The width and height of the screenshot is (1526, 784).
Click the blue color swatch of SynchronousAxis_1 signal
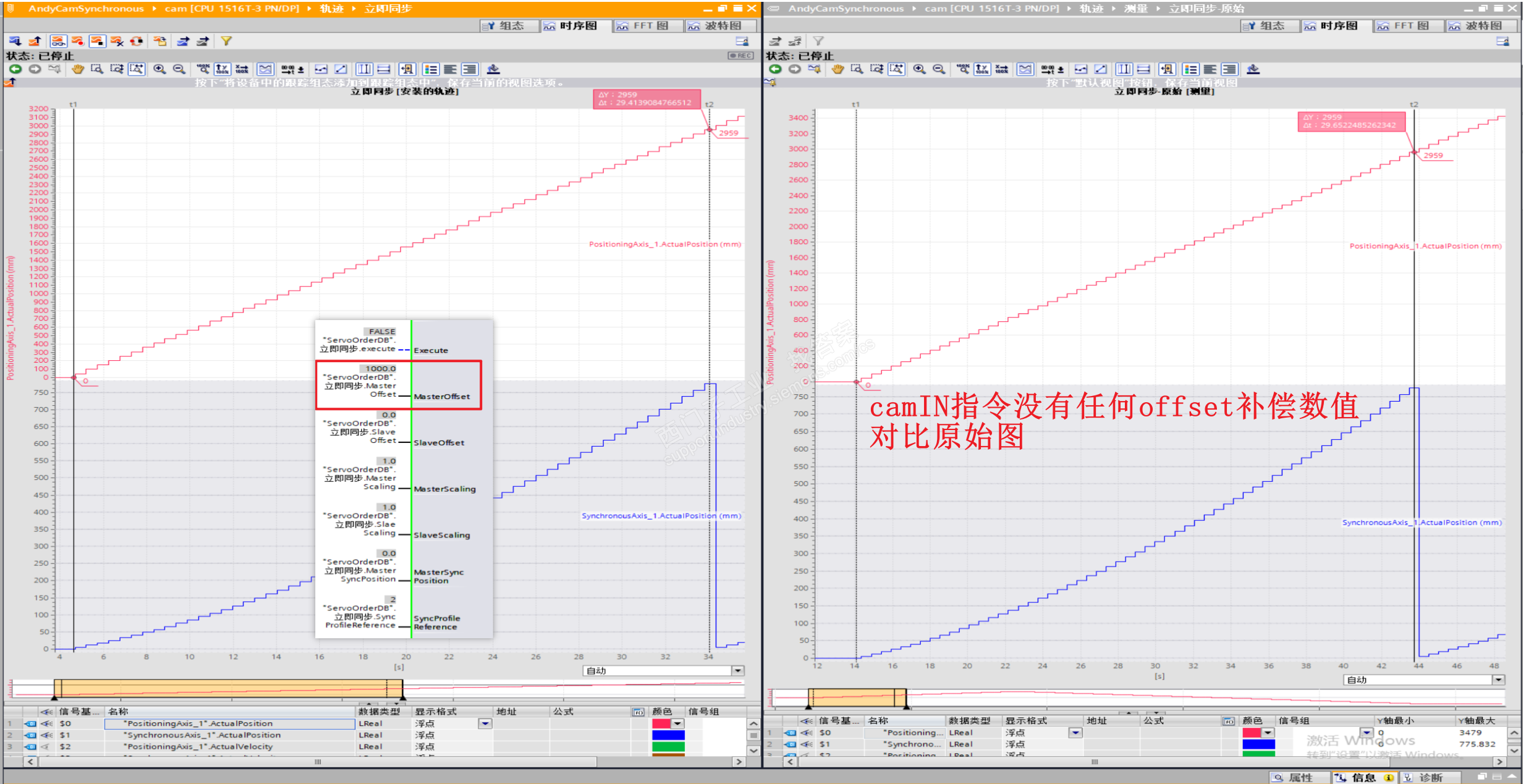point(668,735)
